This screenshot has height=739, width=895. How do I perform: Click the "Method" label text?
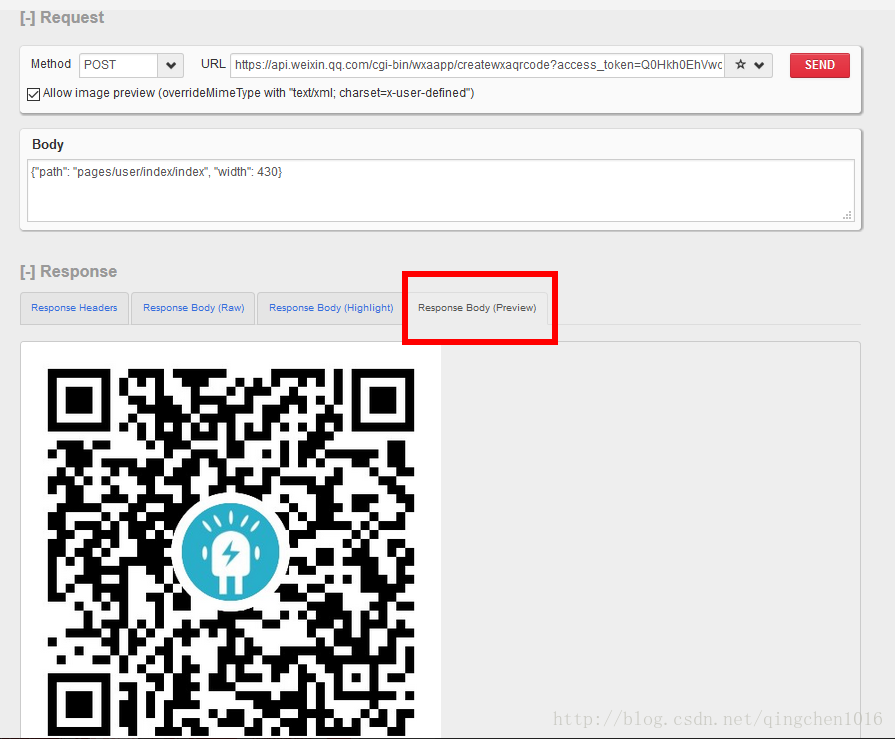click(x=51, y=64)
